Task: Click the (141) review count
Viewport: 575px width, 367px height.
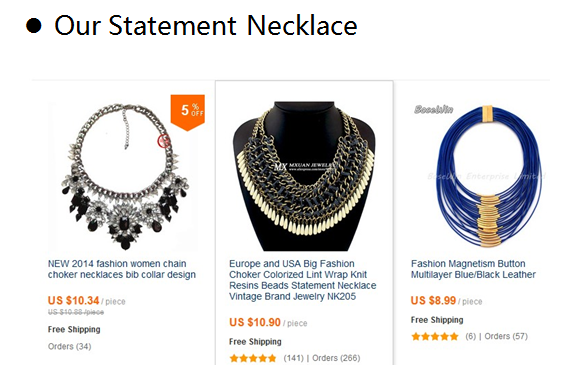Action: pos(293,358)
